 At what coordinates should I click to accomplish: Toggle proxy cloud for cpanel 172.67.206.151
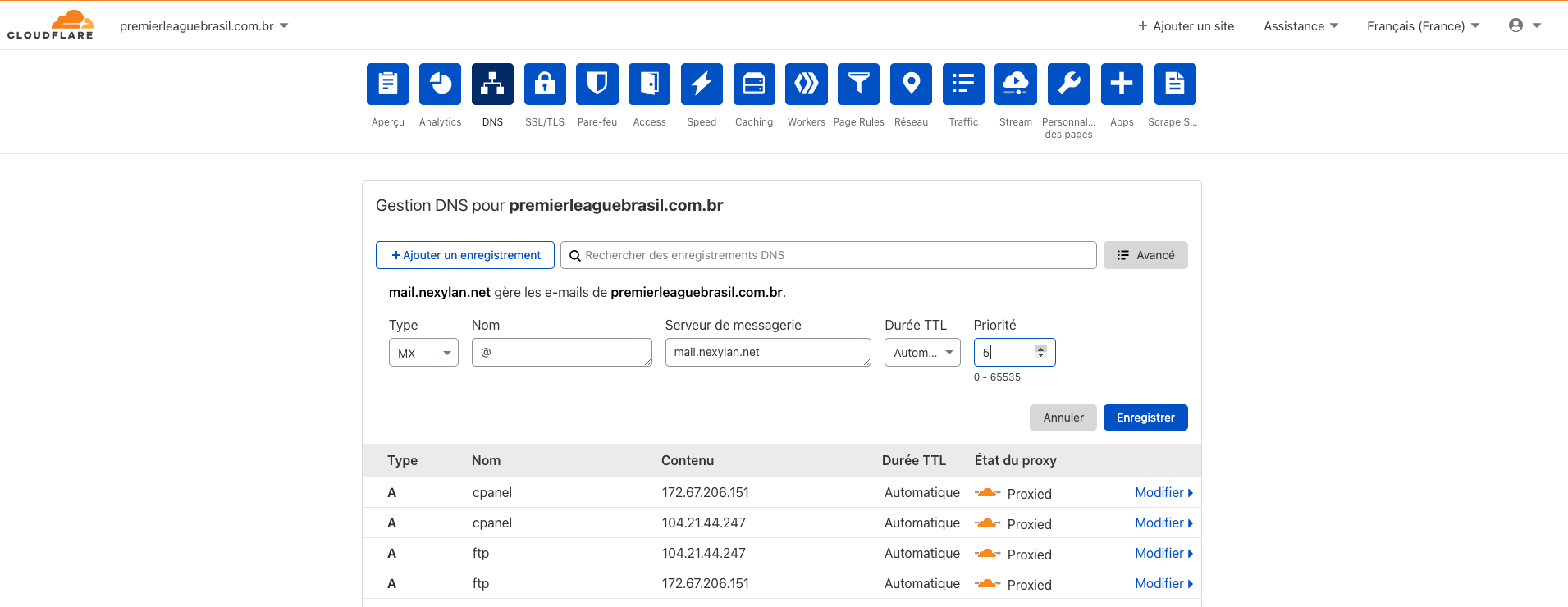coord(987,493)
